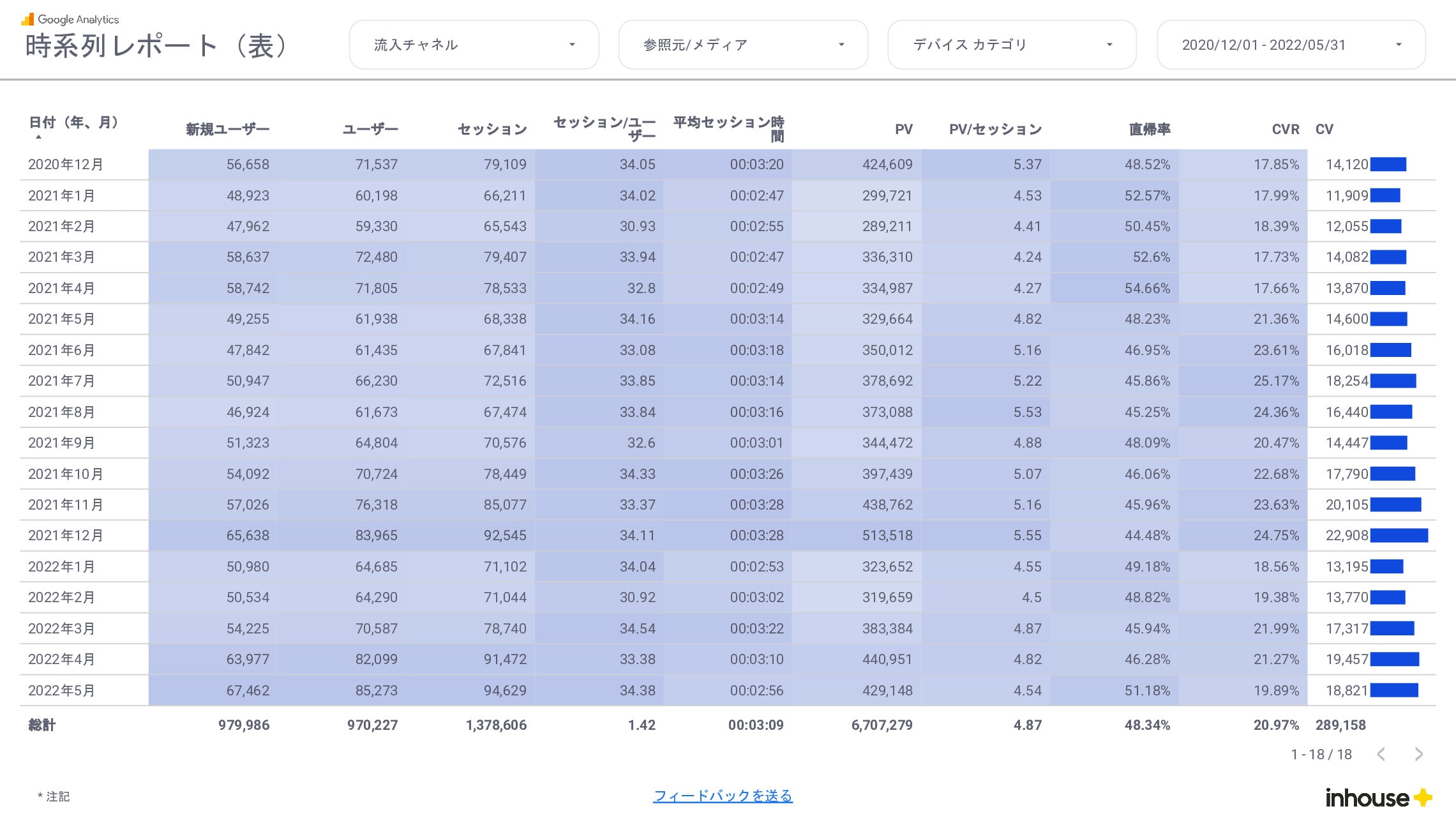The width and height of the screenshot is (1456, 818).
Task: Click sessions per user value 30.92
Action: click(x=637, y=597)
